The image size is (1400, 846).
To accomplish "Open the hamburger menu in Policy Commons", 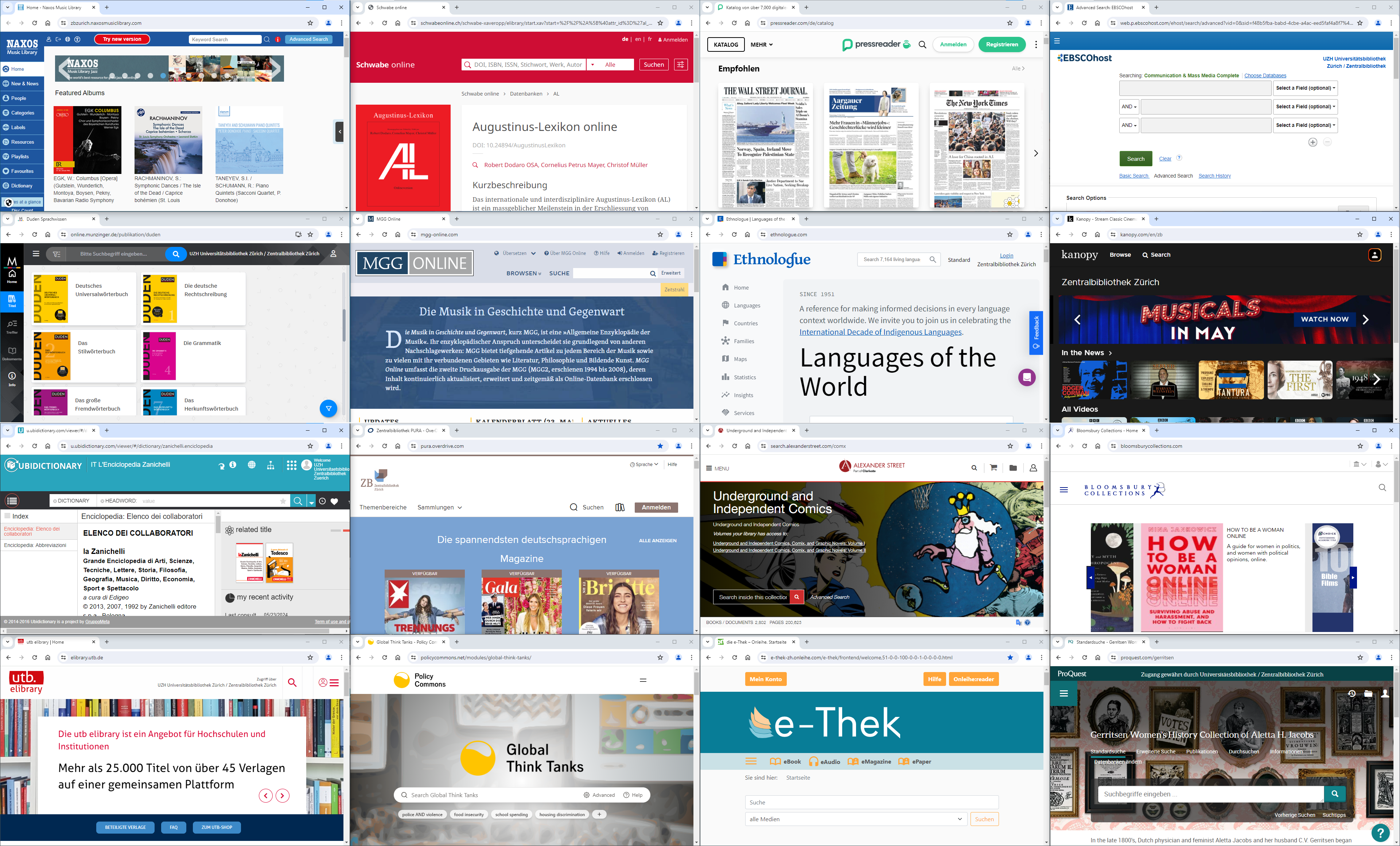I will tap(643, 680).
